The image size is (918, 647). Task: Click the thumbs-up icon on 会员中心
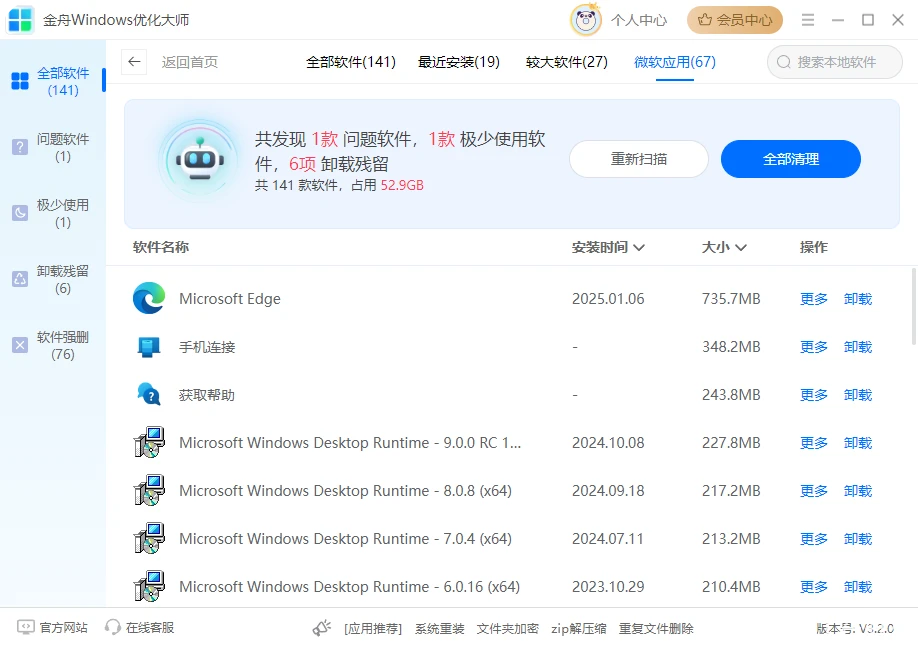click(x=704, y=20)
